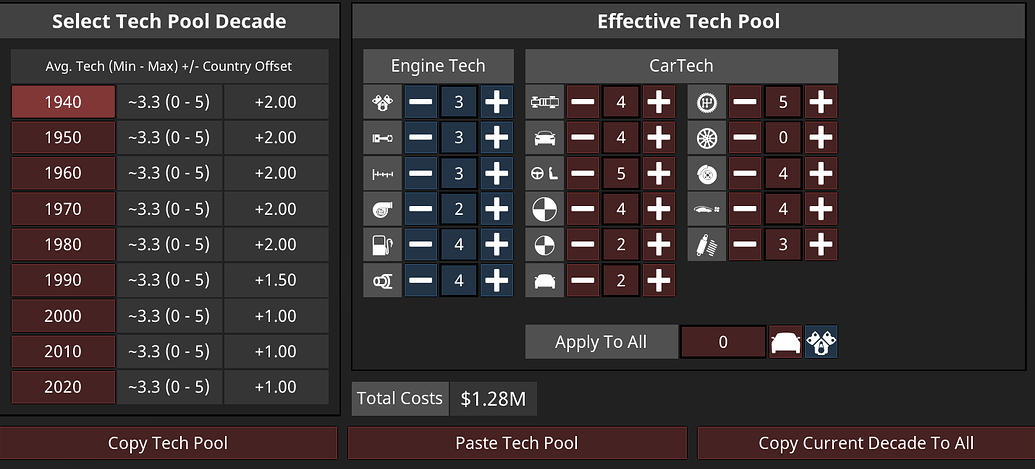Viewport: 1035px width, 469px height.
Task: Click the car body icon with value 4
Action: point(545,138)
